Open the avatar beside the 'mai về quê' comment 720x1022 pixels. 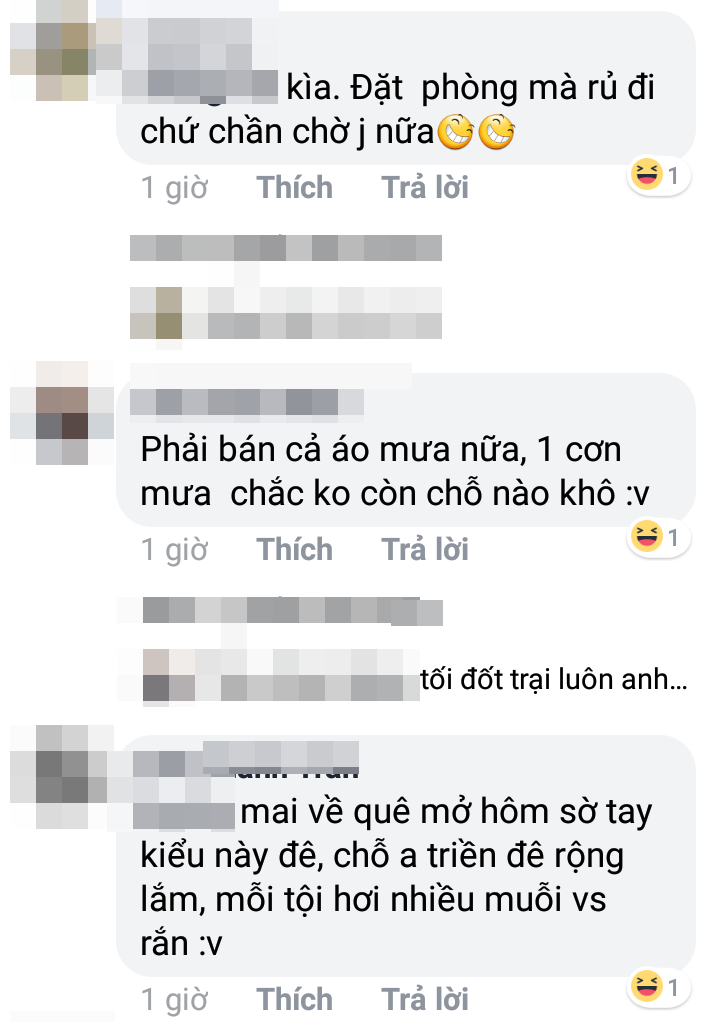(62, 777)
